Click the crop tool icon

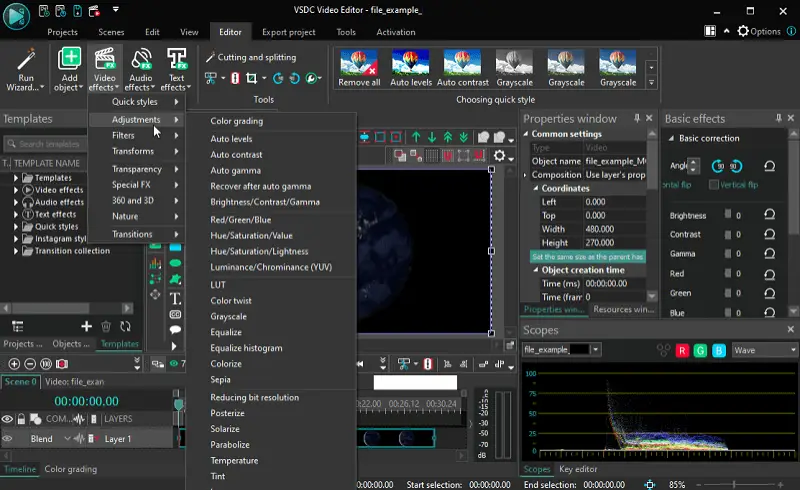pos(251,78)
